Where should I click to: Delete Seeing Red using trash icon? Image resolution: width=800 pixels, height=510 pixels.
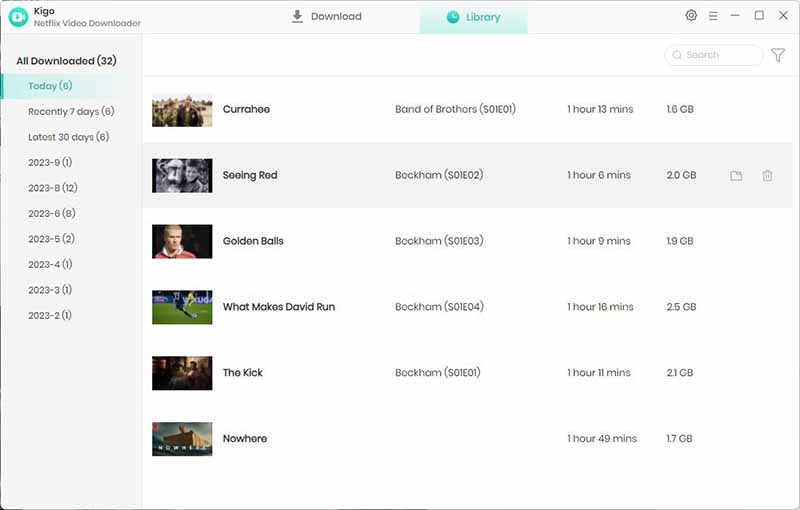click(x=767, y=176)
